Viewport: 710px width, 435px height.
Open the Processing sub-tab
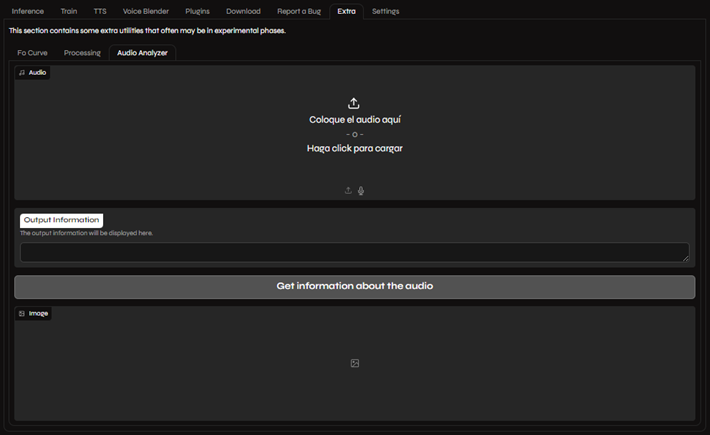(x=82, y=53)
